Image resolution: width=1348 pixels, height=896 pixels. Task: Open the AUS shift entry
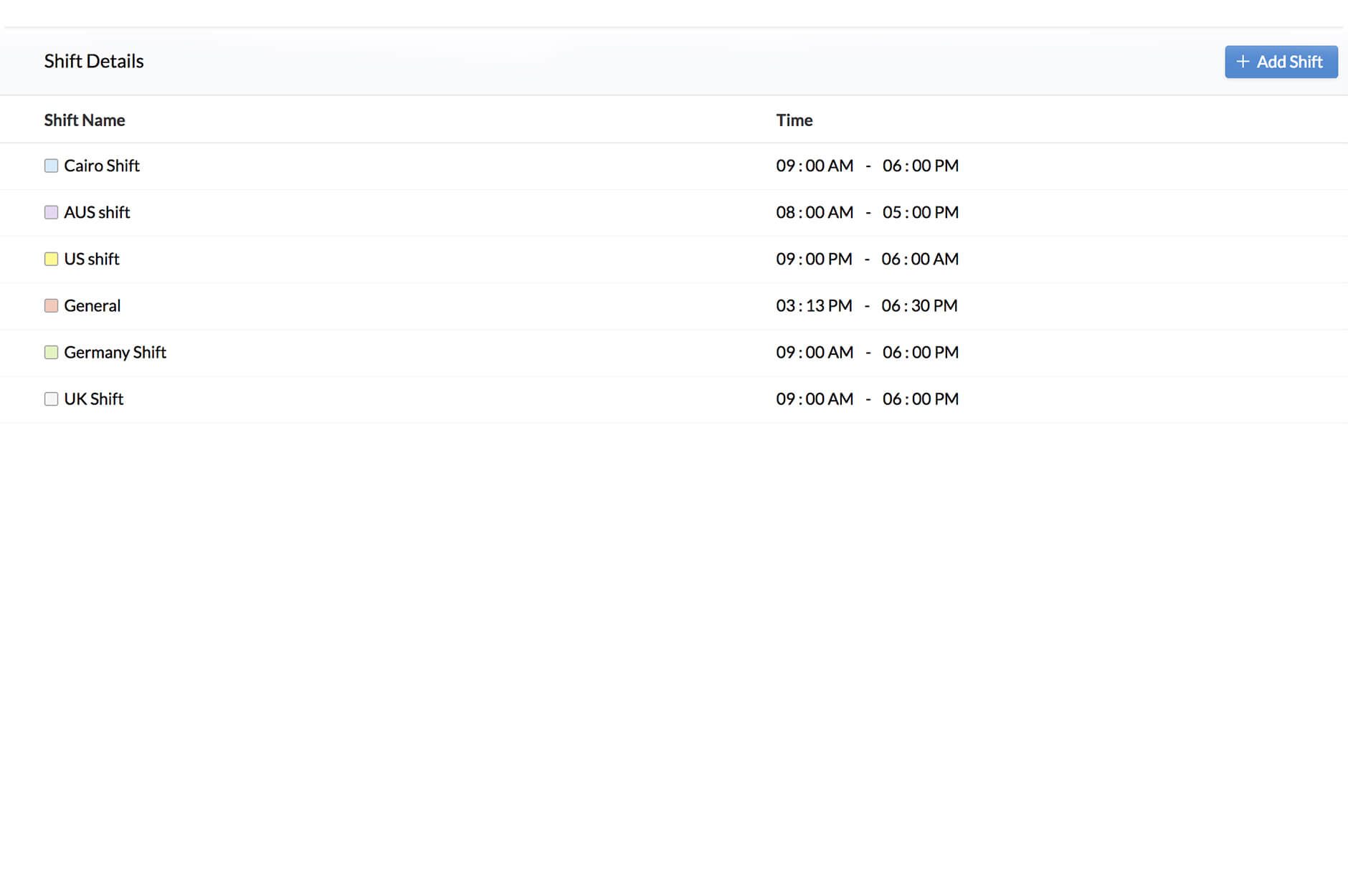click(x=97, y=213)
